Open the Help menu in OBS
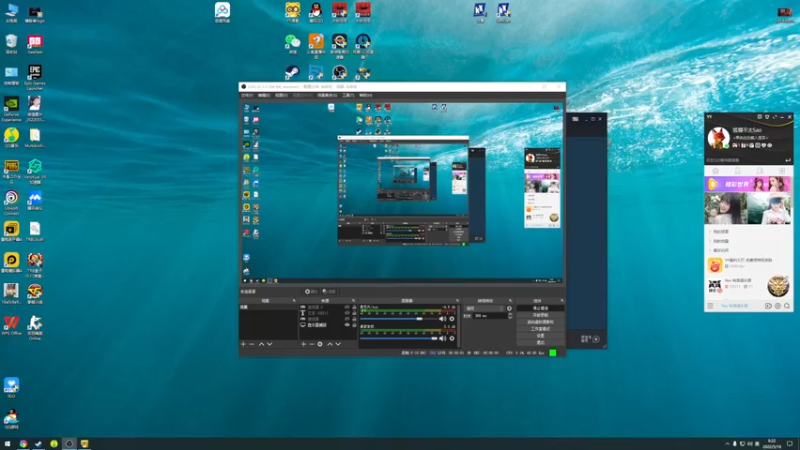 point(365,95)
